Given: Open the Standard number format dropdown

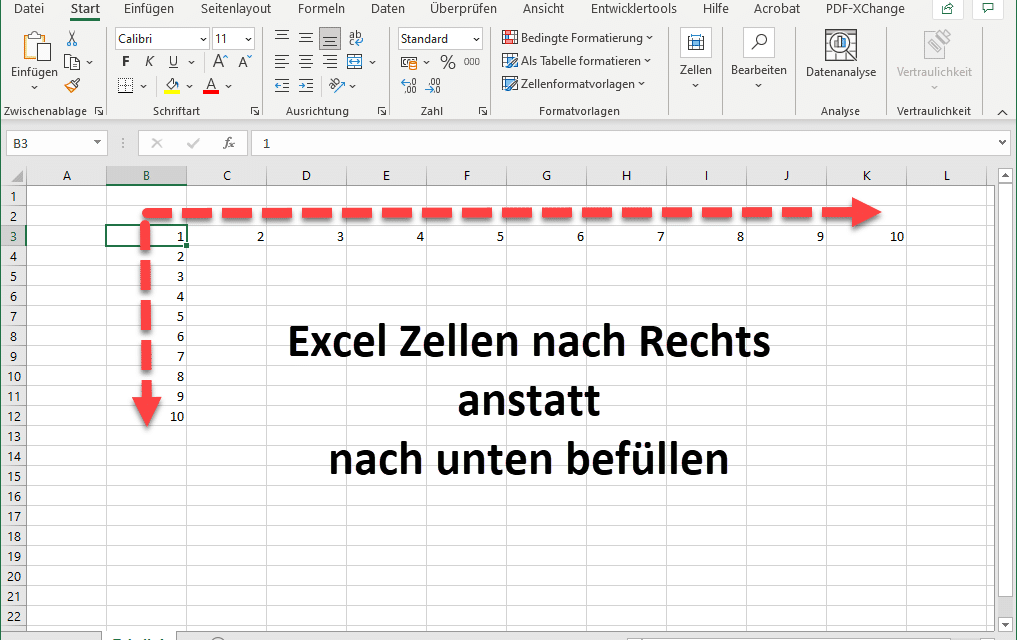Looking at the screenshot, I should coord(476,39).
